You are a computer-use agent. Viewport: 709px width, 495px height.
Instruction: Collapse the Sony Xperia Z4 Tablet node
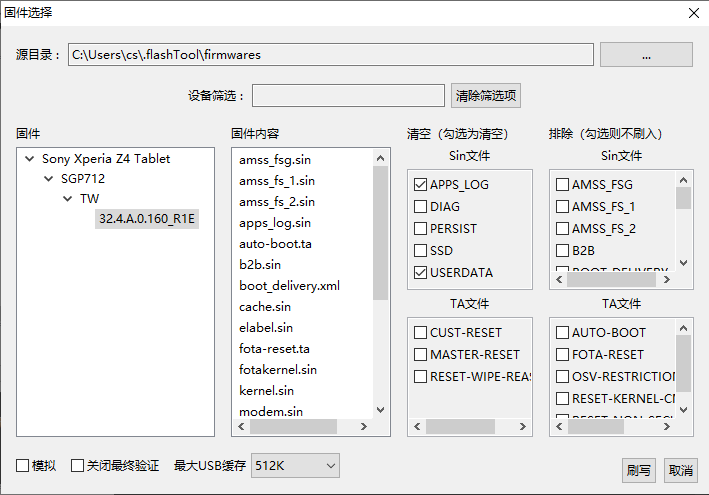pos(31,159)
